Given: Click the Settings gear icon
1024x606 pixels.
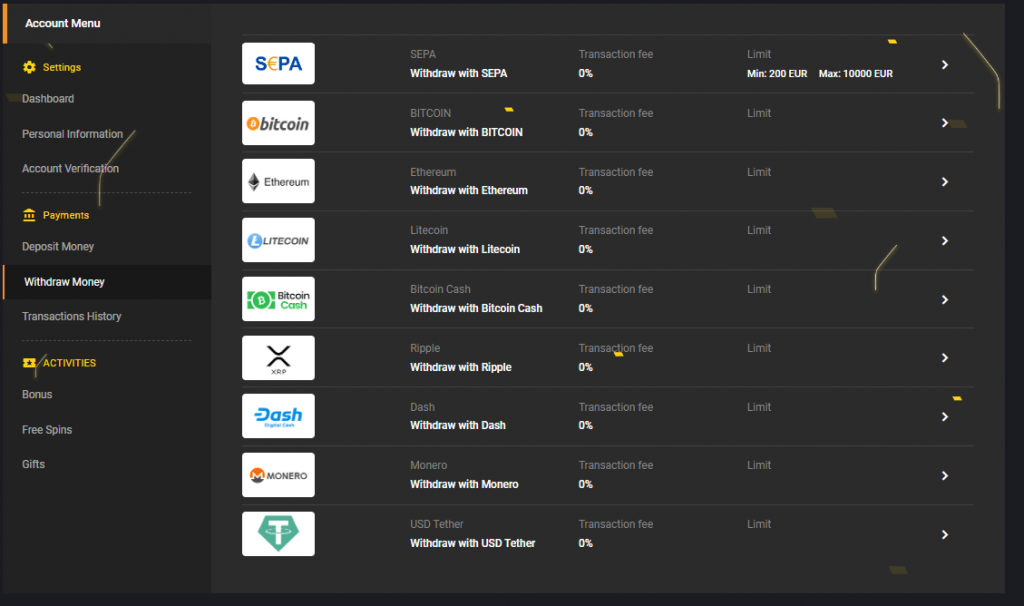Looking at the screenshot, I should pyautogui.click(x=29, y=67).
